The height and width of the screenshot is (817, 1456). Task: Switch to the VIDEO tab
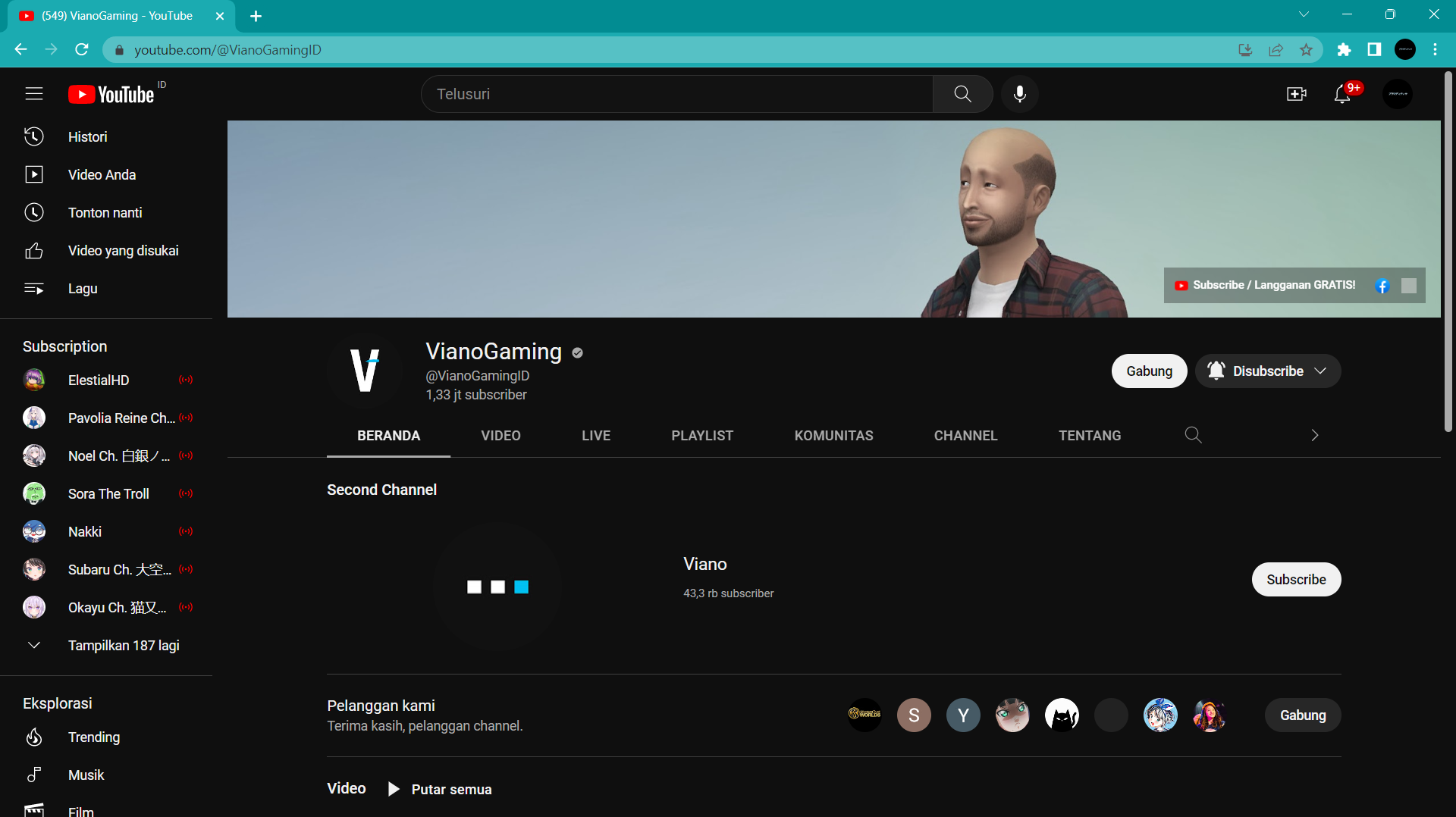pos(500,436)
